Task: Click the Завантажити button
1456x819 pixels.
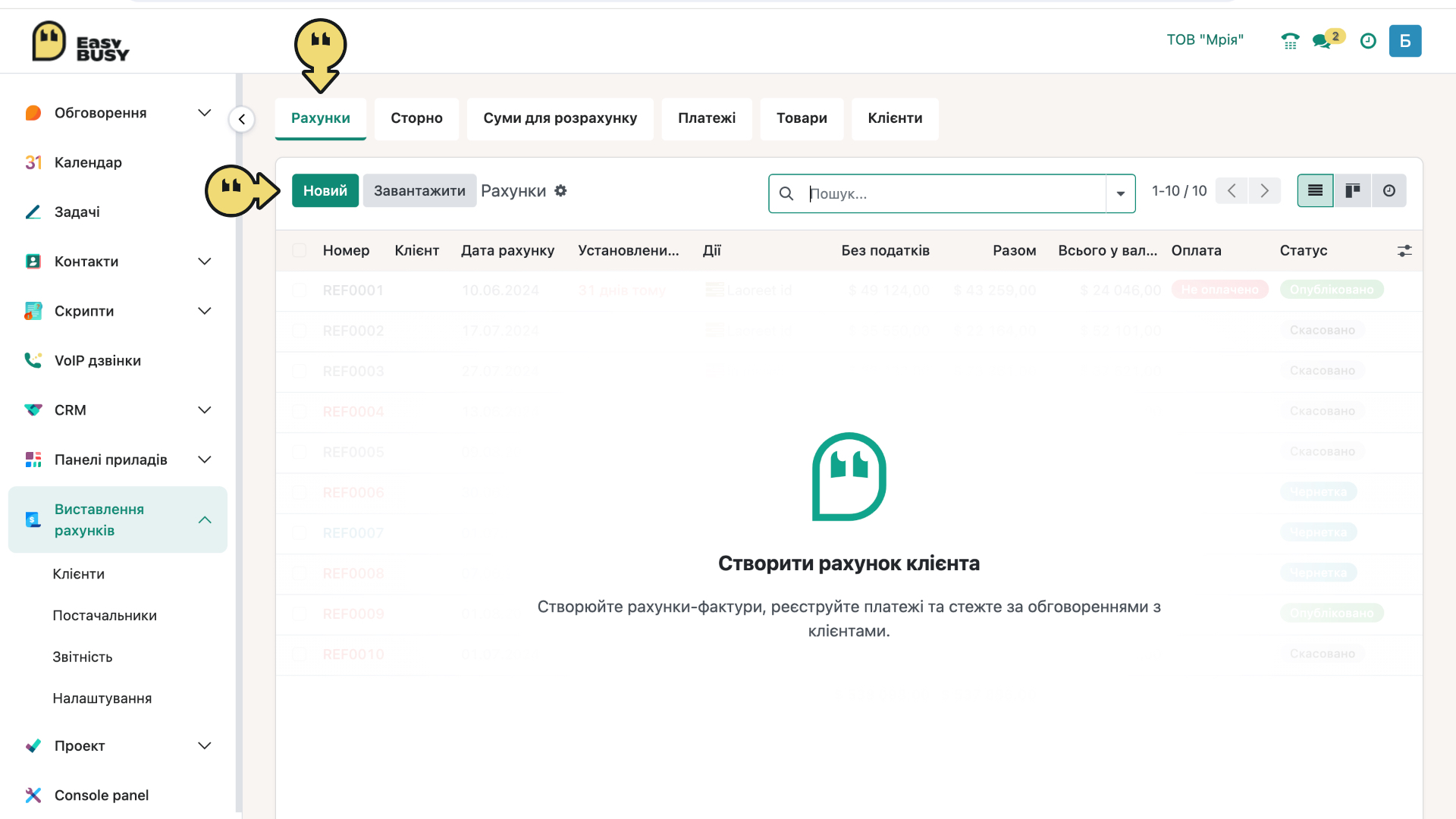Action: 419,191
